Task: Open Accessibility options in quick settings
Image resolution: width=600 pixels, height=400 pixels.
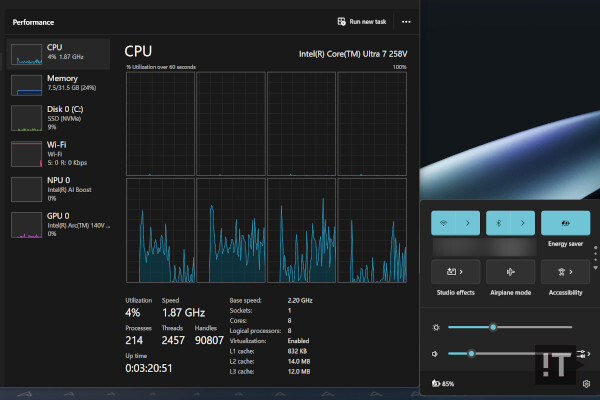Action: point(565,271)
